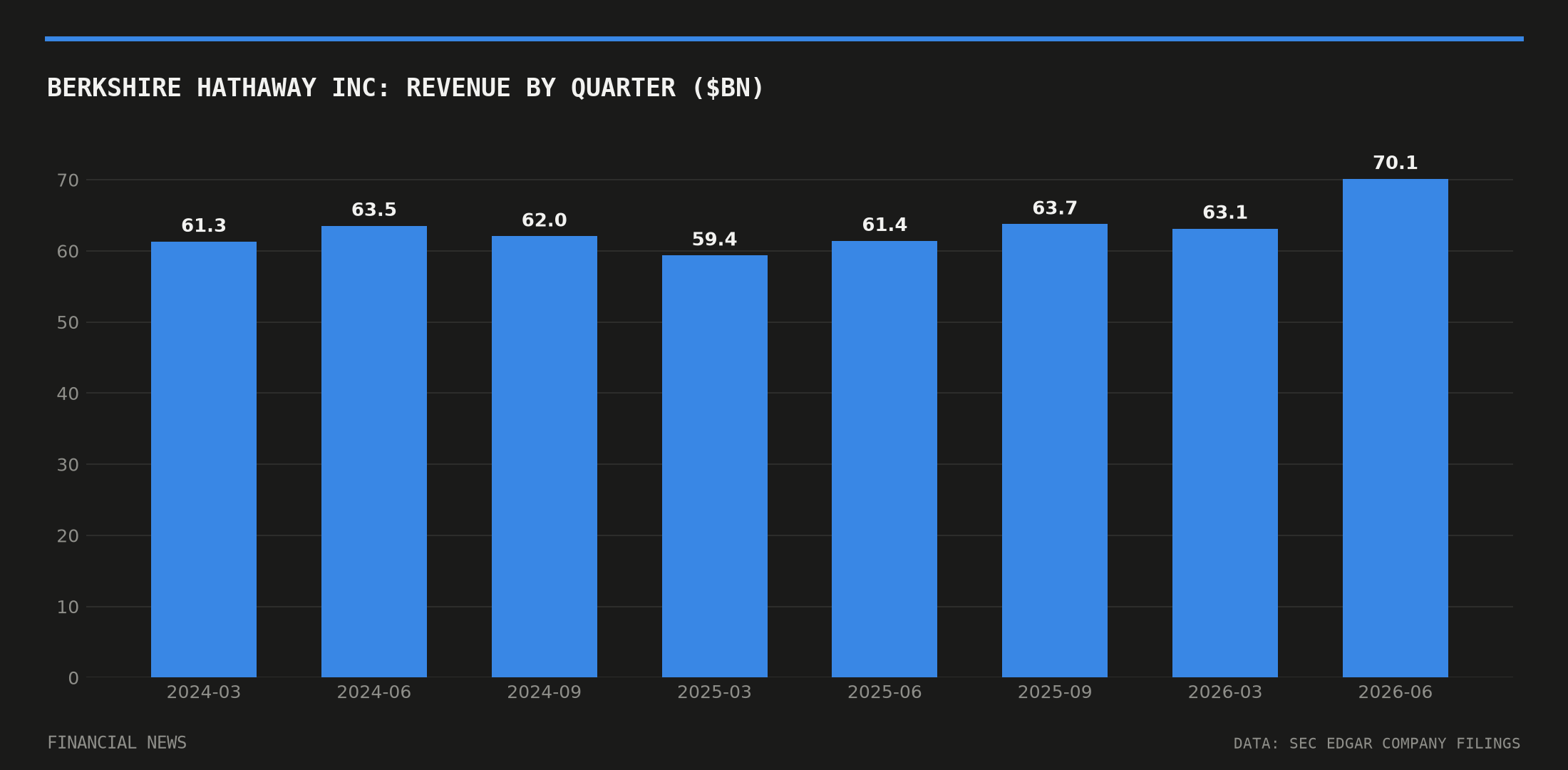Click the 61.4 value label
This screenshot has width=1568, height=770.
884,225
